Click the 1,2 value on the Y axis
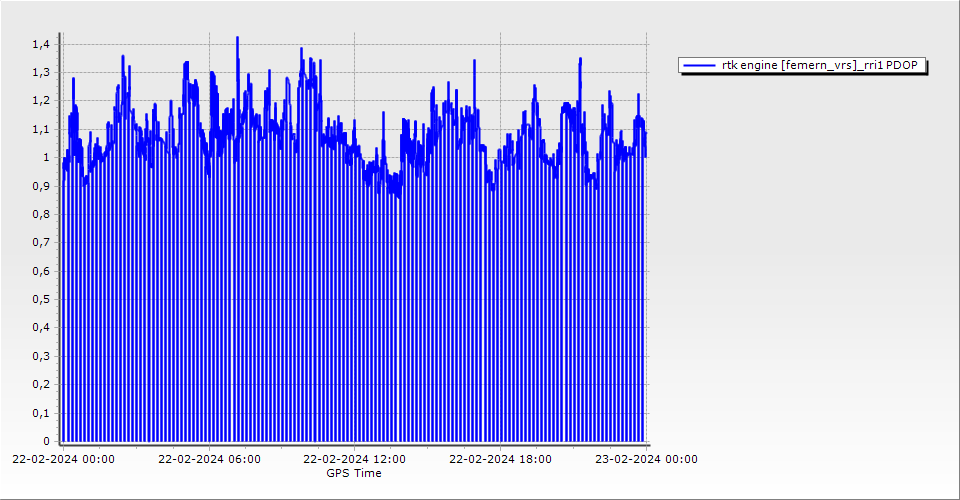The image size is (960, 500). tap(40, 101)
